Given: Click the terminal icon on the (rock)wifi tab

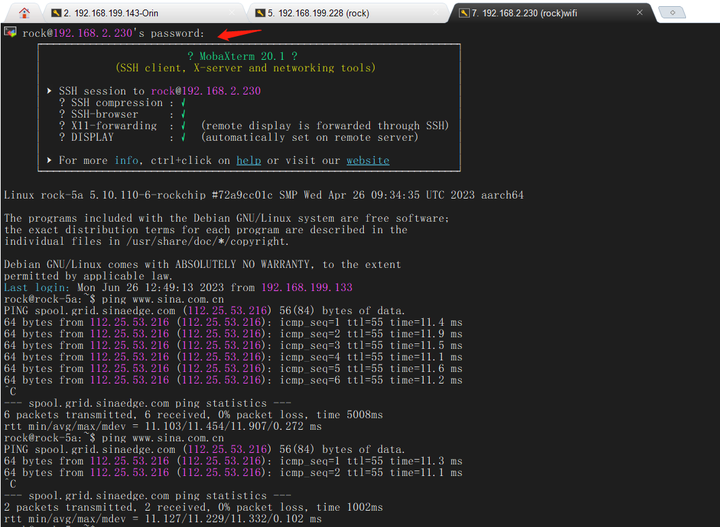Looking at the screenshot, I should [464, 13].
